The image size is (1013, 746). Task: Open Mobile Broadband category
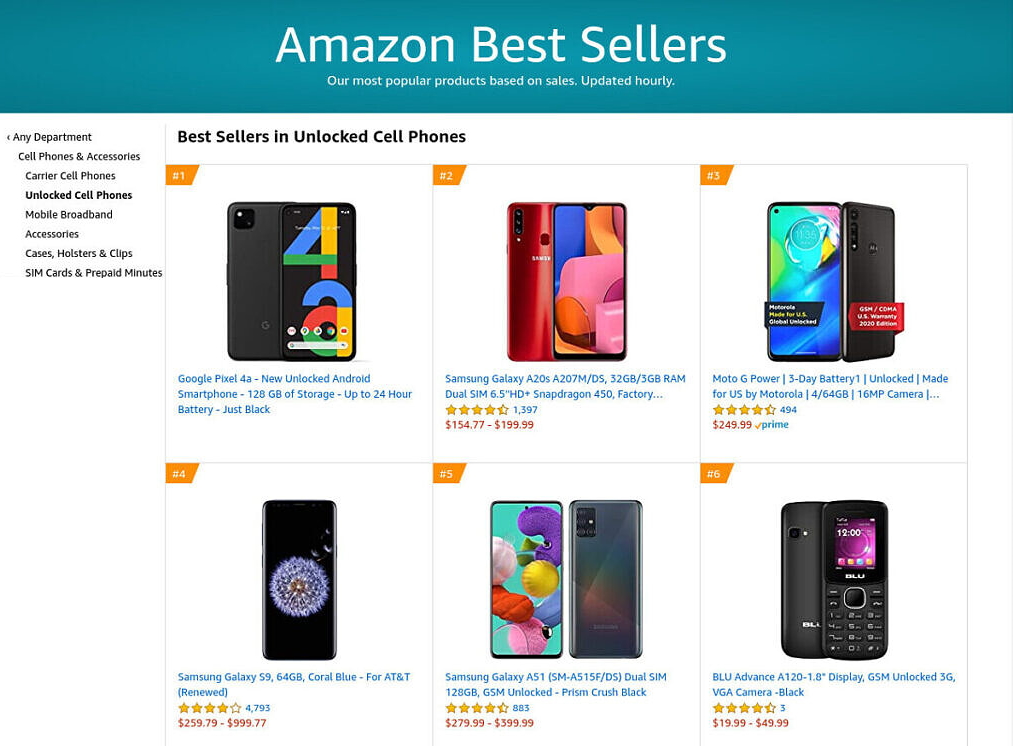(68, 214)
